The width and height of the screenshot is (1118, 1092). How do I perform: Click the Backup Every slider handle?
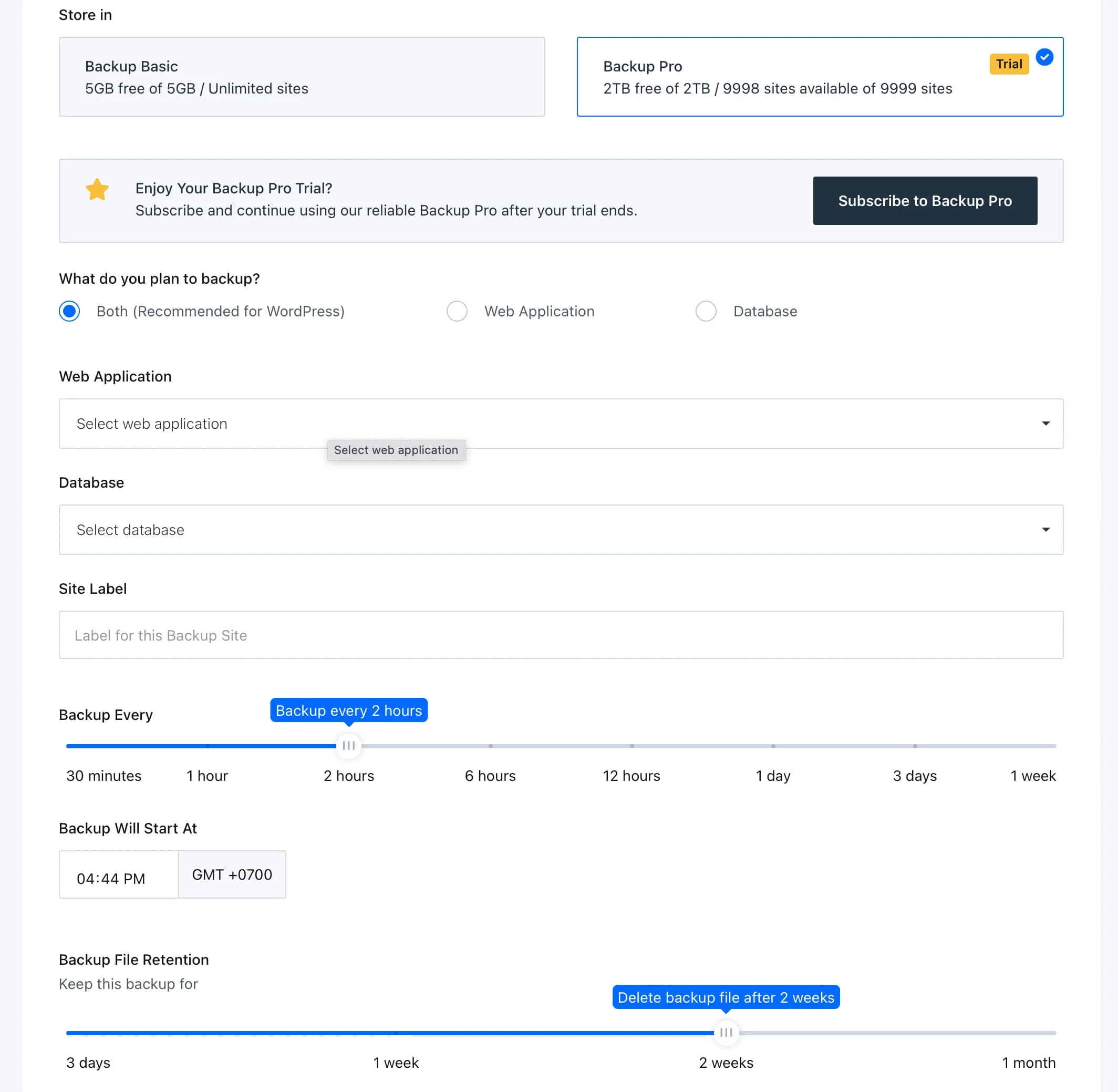pyautogui.click(x=348, y=746)
